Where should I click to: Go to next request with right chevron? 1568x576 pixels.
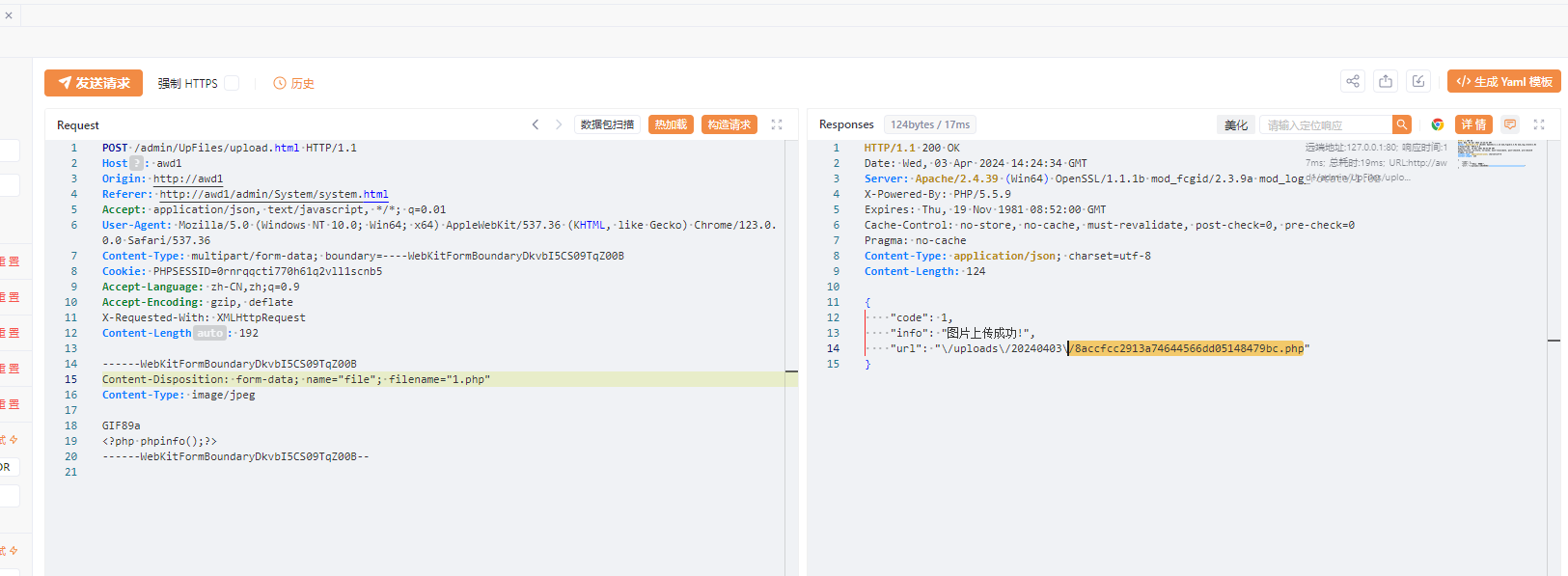point(558,124)
